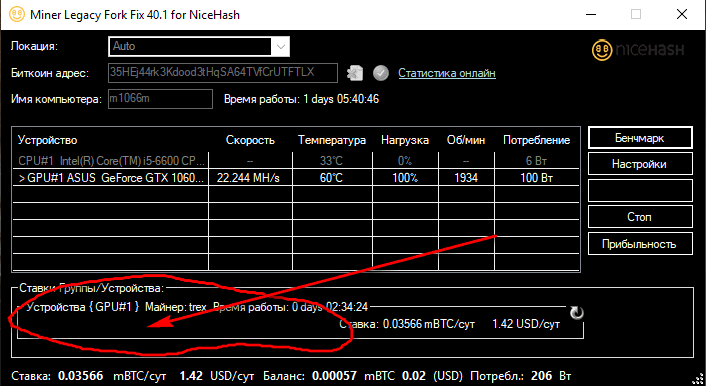Click the Имя компьютера field m1066m

point(160,99)
